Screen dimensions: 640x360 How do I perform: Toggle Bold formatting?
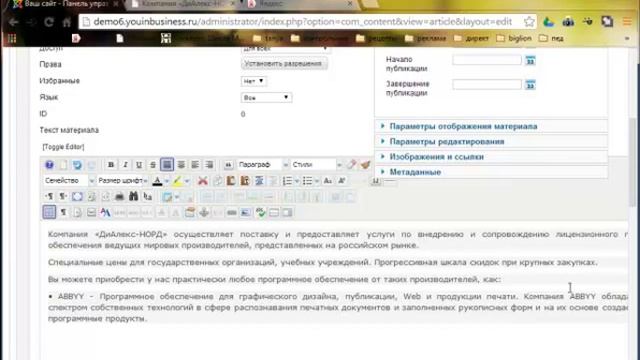click(x=111, y=165)
